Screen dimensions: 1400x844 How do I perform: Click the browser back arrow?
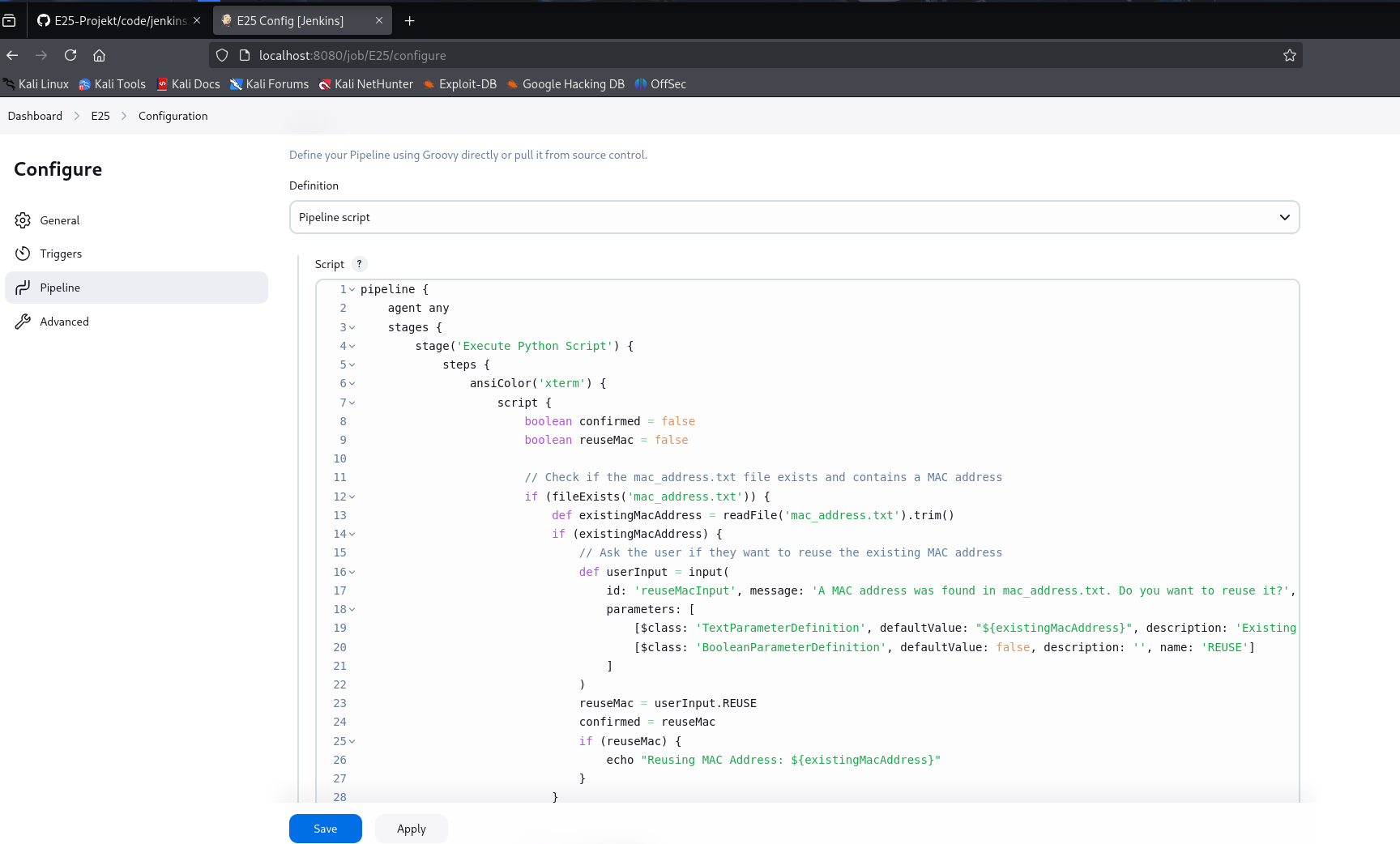click(12, 55)
